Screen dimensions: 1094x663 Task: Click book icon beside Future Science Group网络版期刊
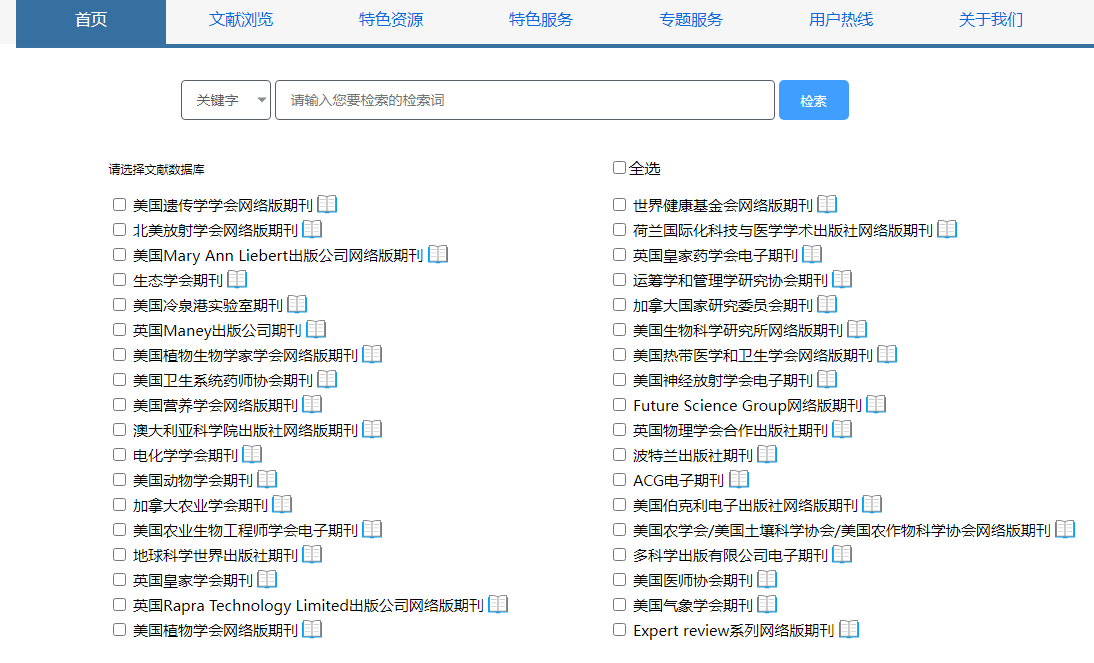(x=876, y=404)
